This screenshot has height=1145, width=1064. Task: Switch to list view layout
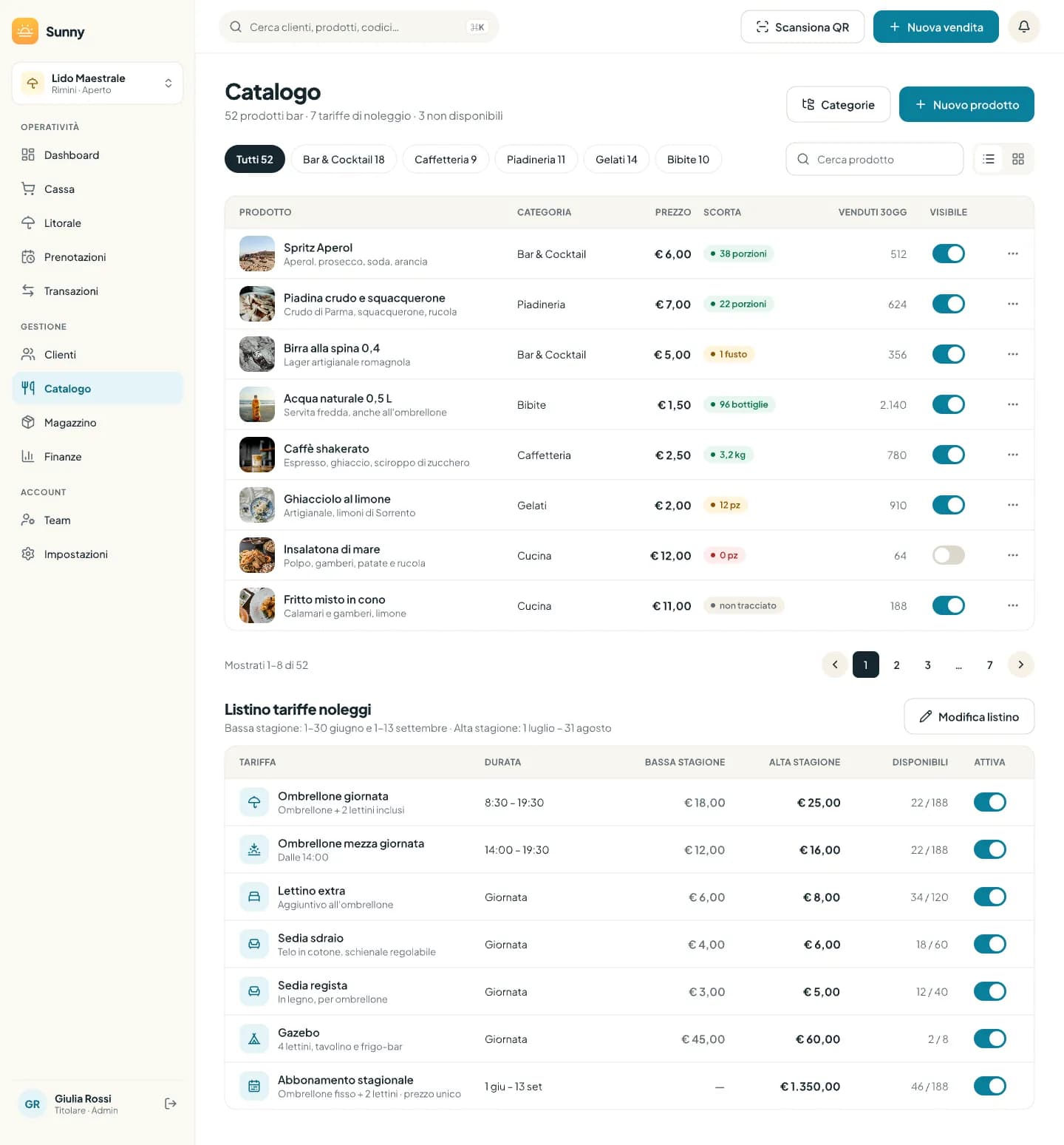tap(989, 159)
